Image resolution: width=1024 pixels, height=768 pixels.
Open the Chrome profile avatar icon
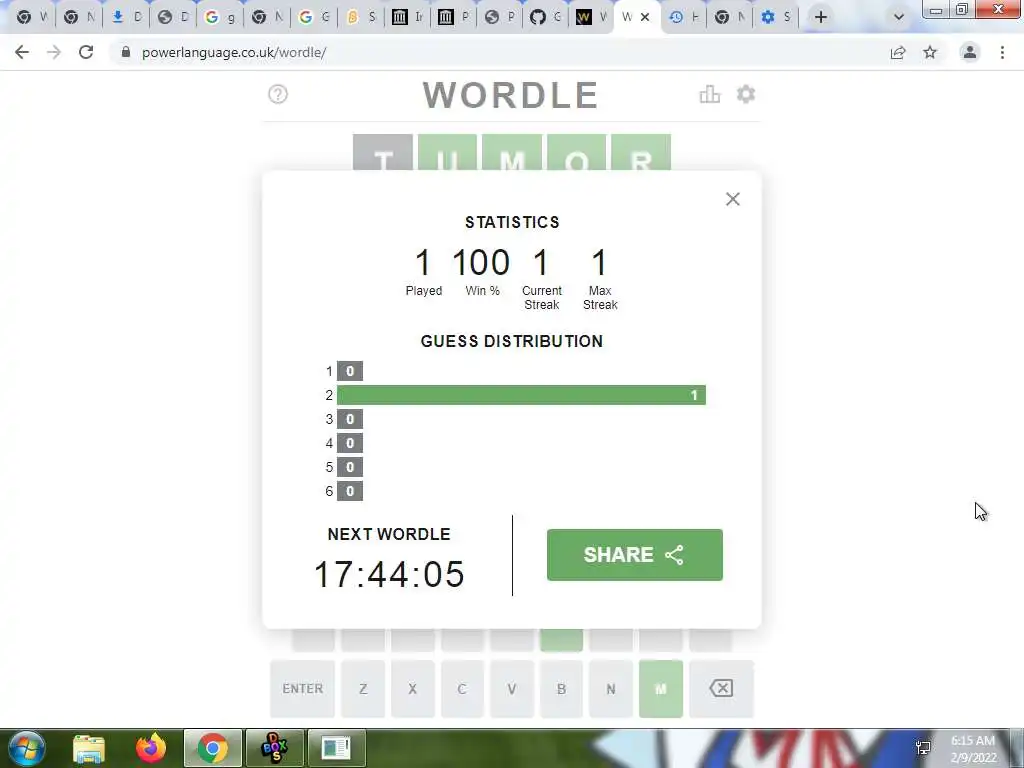pos(970,52)
